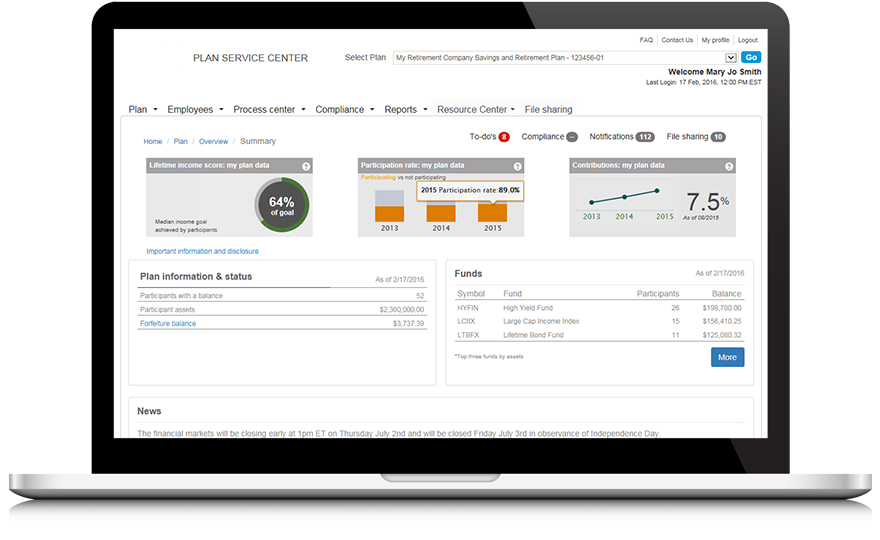Open the Resource Center menu
This screenshot has width=880, height=540.
tap(476, 110)
